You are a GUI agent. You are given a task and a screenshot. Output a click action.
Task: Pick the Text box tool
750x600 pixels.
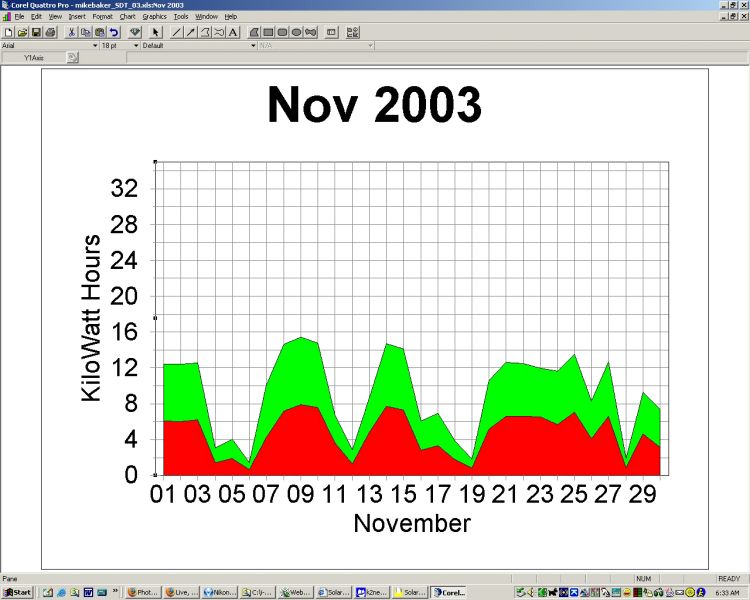click(x=233, y=32)
